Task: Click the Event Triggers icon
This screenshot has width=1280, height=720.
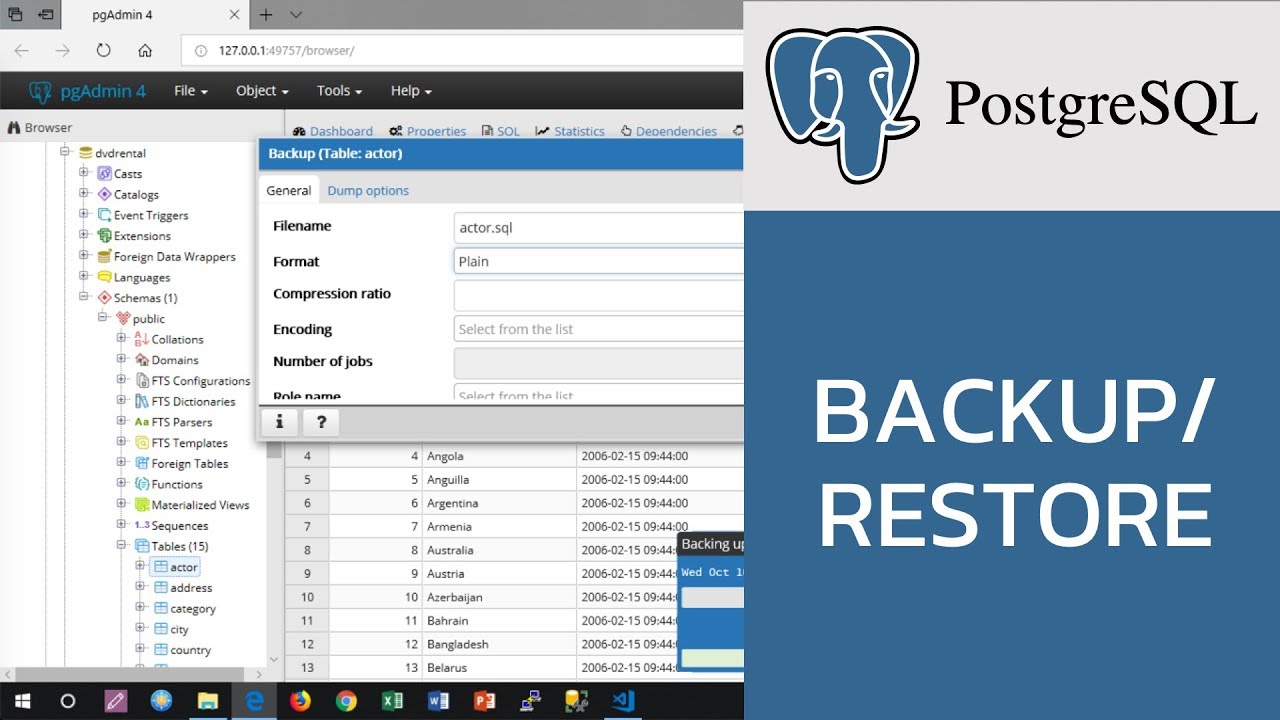Action: click(x=104, y=215)
